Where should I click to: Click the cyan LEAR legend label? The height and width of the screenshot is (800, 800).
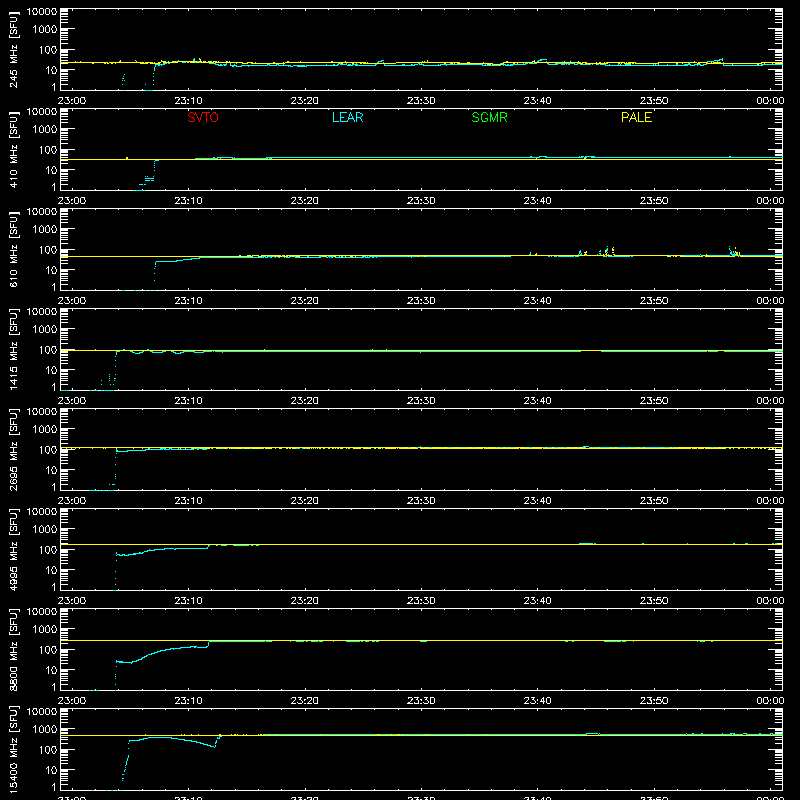point(347,117)
